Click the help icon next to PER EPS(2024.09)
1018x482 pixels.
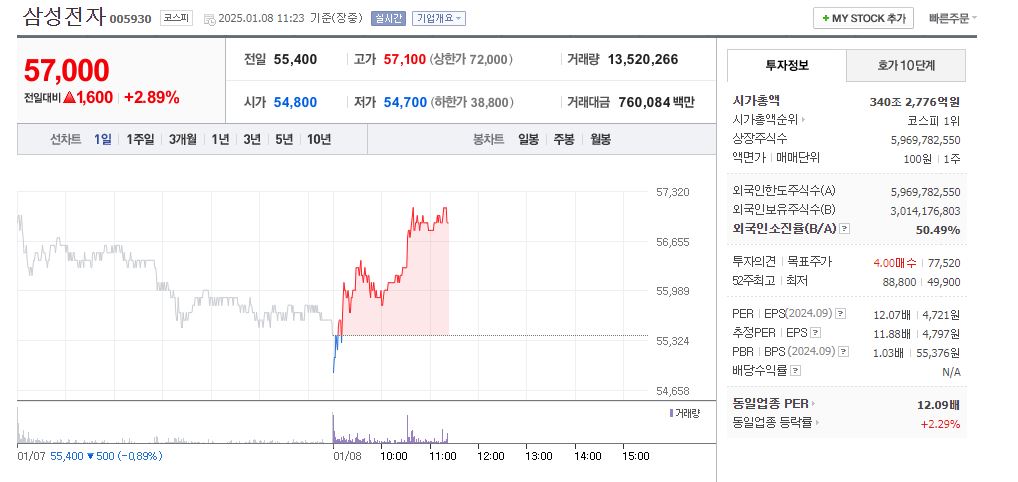point(839,314)
